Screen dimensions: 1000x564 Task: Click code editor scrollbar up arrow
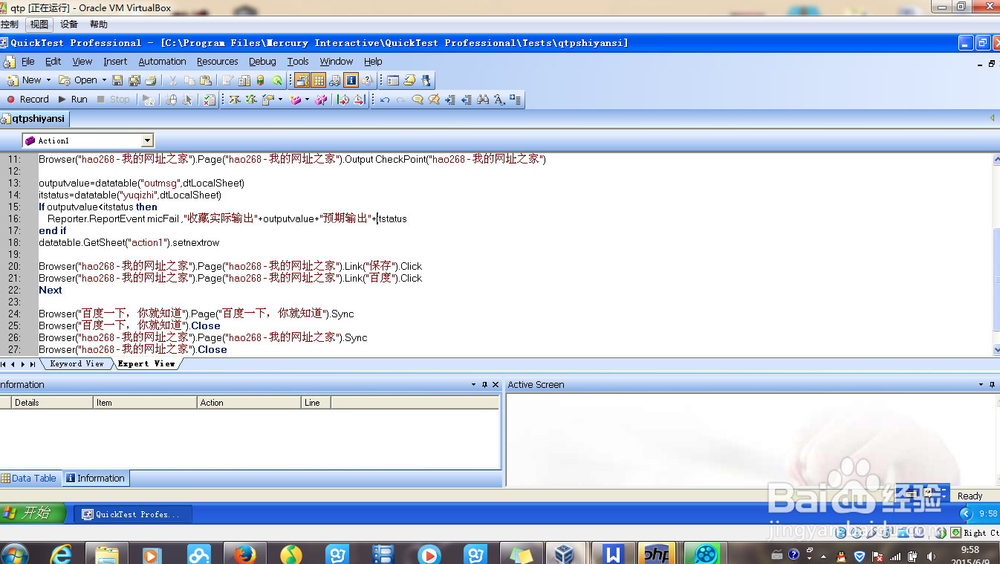pos(996,158)
